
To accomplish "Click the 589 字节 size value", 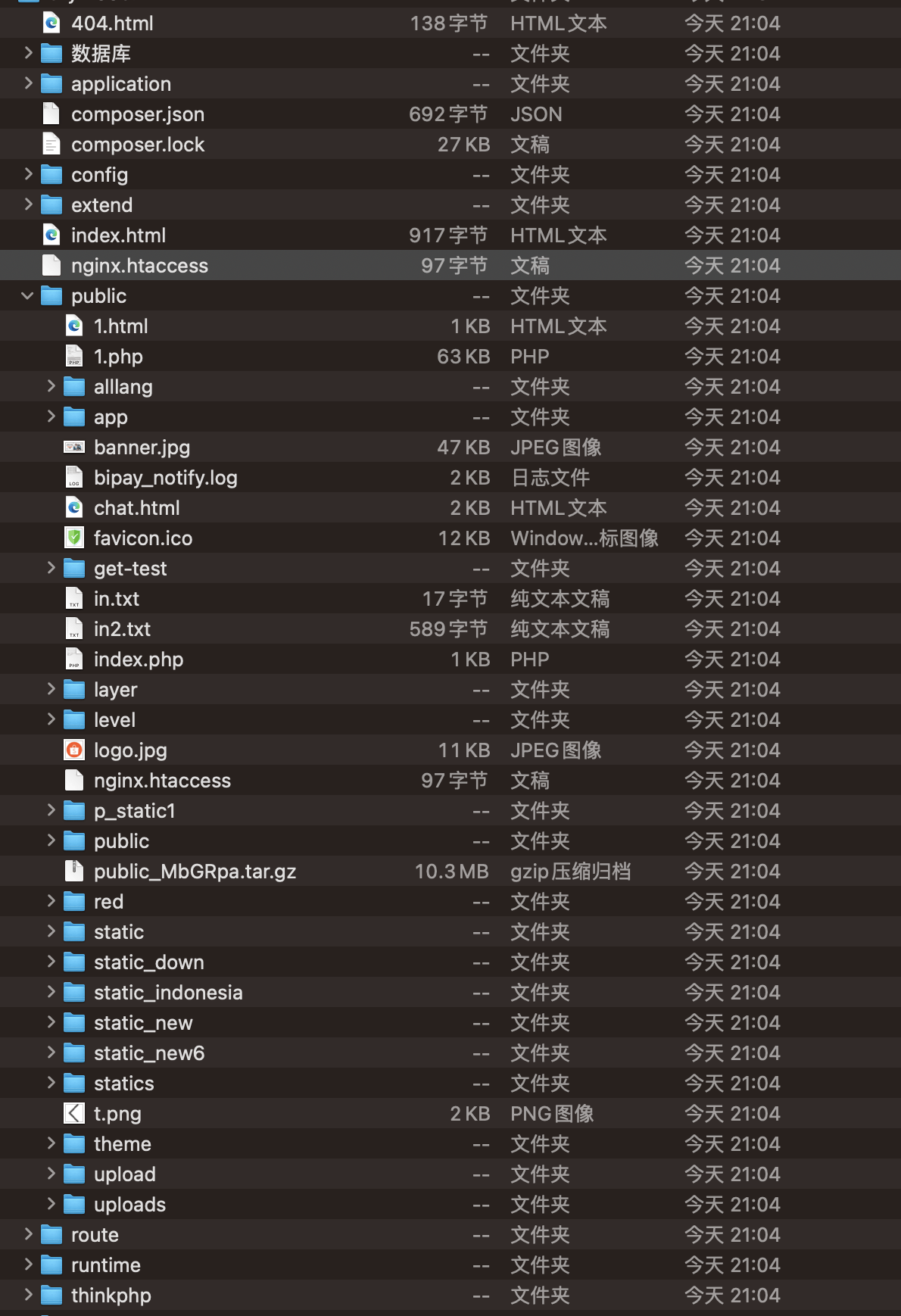I will pos(448,629).
